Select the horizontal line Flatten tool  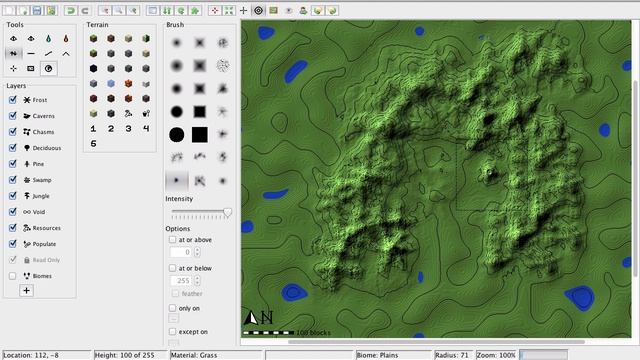click(x=31, y=53)
